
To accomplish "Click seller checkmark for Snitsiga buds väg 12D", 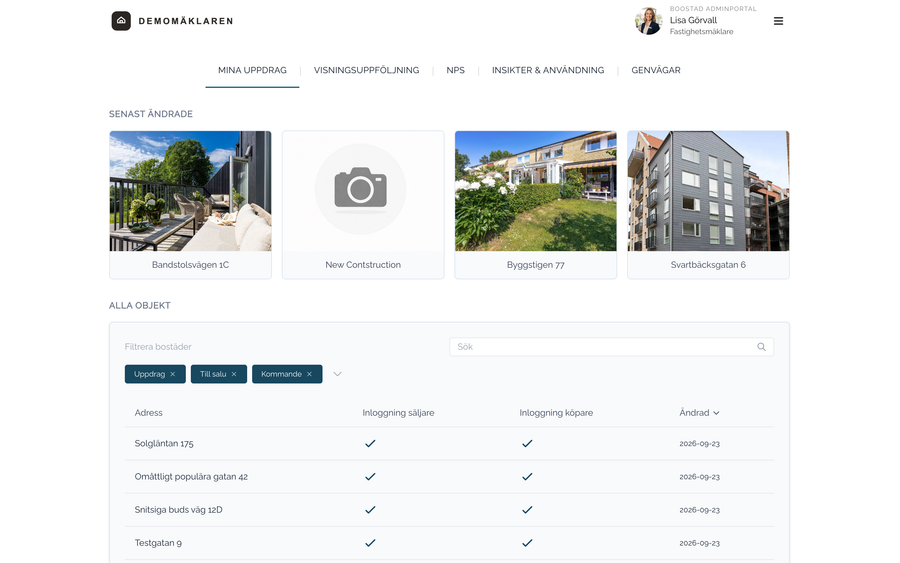I will coord(370,510).
